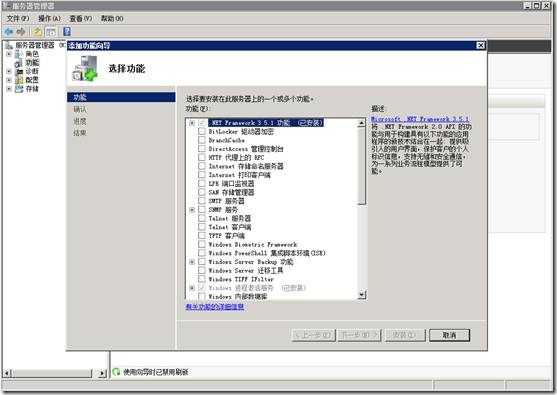Image resolution: width=557 pixels, height=395 pixels.
Task: Click the Help toolbar icon
Action: (x=67, y=32)
